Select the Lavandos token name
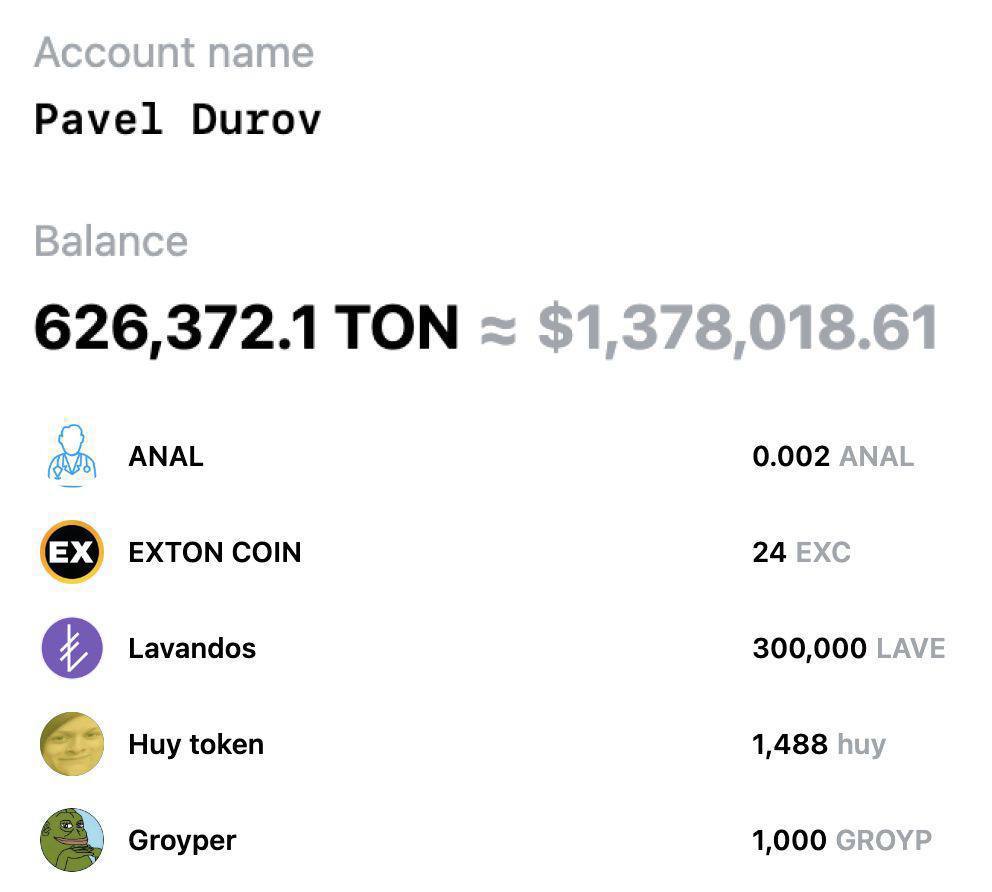The image size is (992, 892). pos(192,648)
